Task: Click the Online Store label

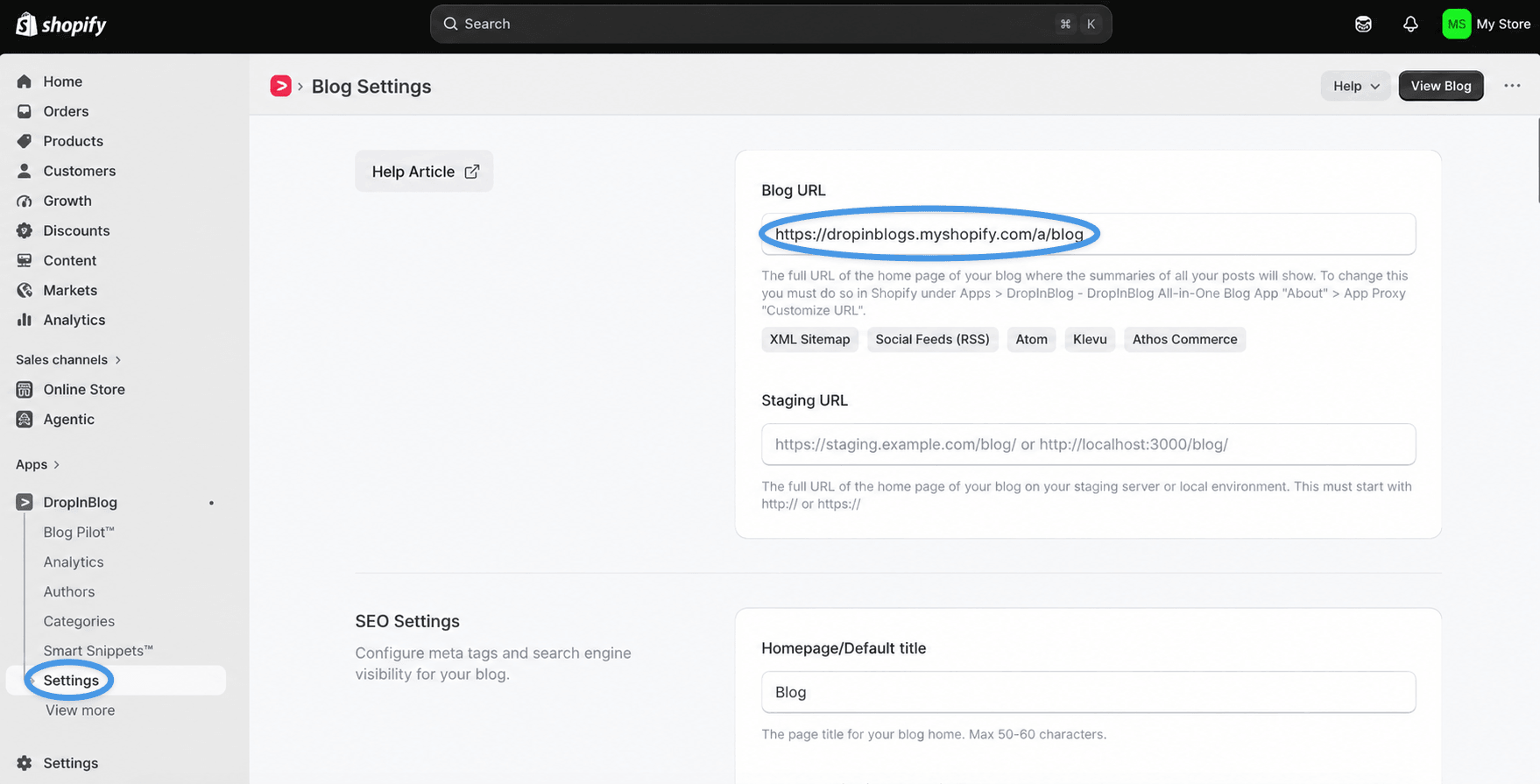Action: pos(84,389)
